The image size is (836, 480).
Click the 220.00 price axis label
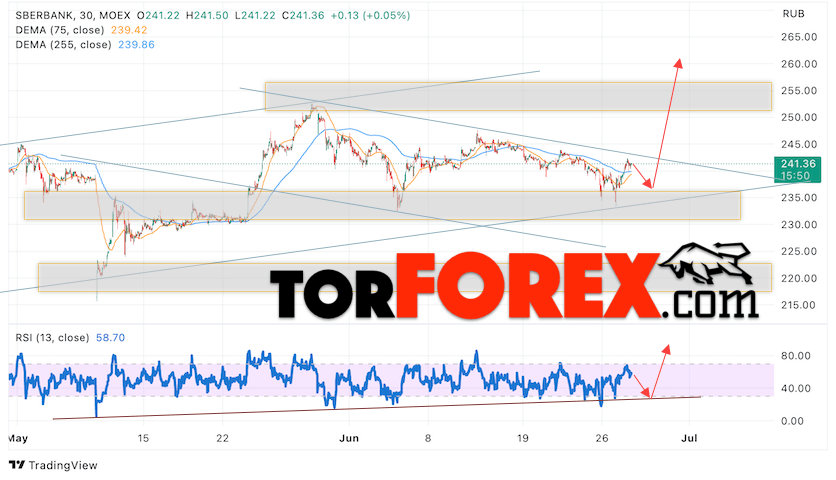[x=799, y=278]
